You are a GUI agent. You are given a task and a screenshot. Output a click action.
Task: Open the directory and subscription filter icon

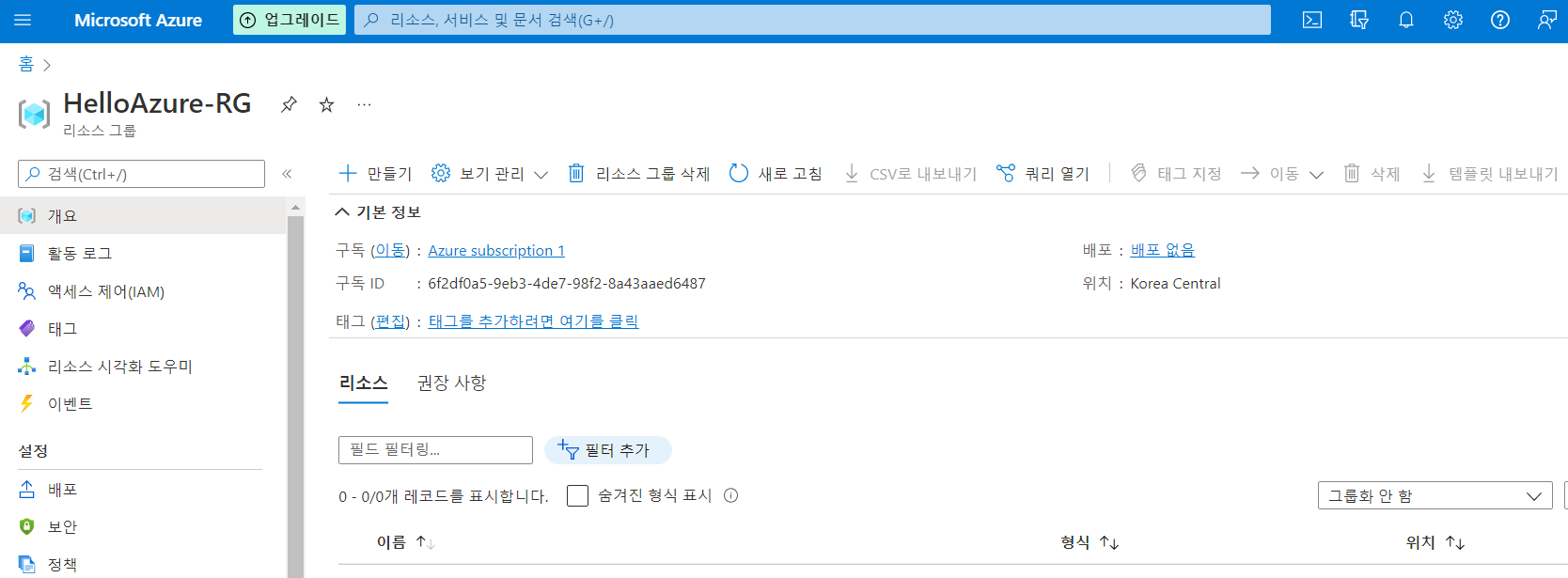coord(1359,20)
